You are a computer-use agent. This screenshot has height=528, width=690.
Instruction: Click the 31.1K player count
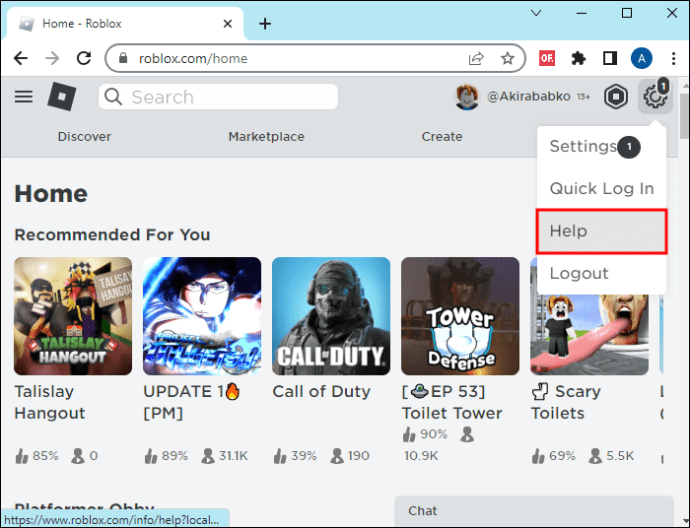coord(225,456)
